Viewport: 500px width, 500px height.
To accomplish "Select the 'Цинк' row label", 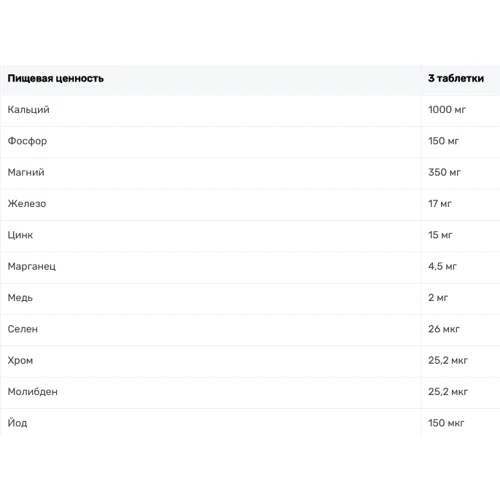I will click(20, 235).
